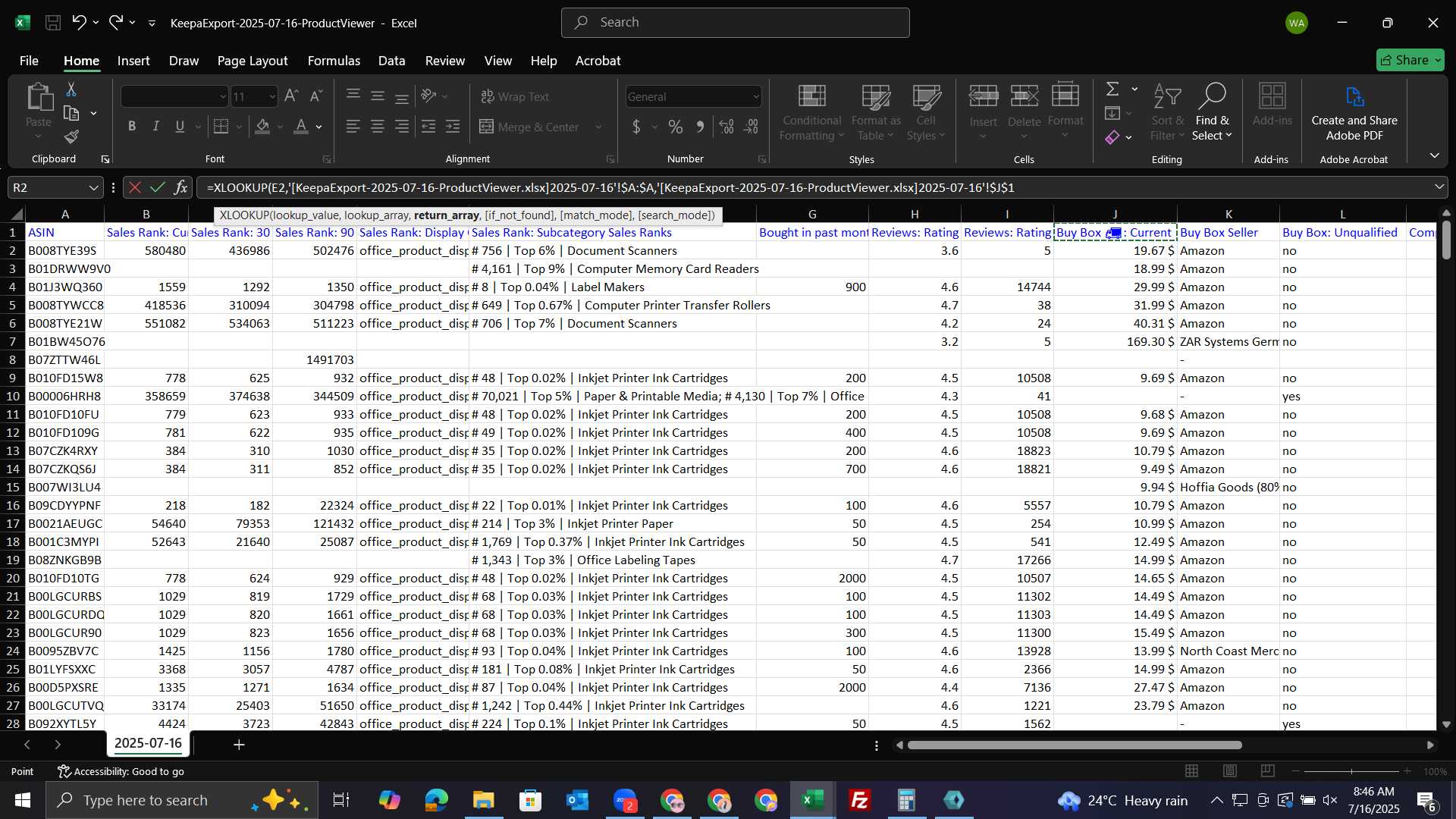Apply Percent Style format

click(x=676, y=127)
